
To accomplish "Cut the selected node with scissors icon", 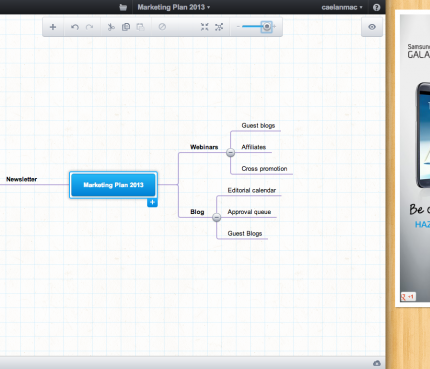I will (111, 27).
